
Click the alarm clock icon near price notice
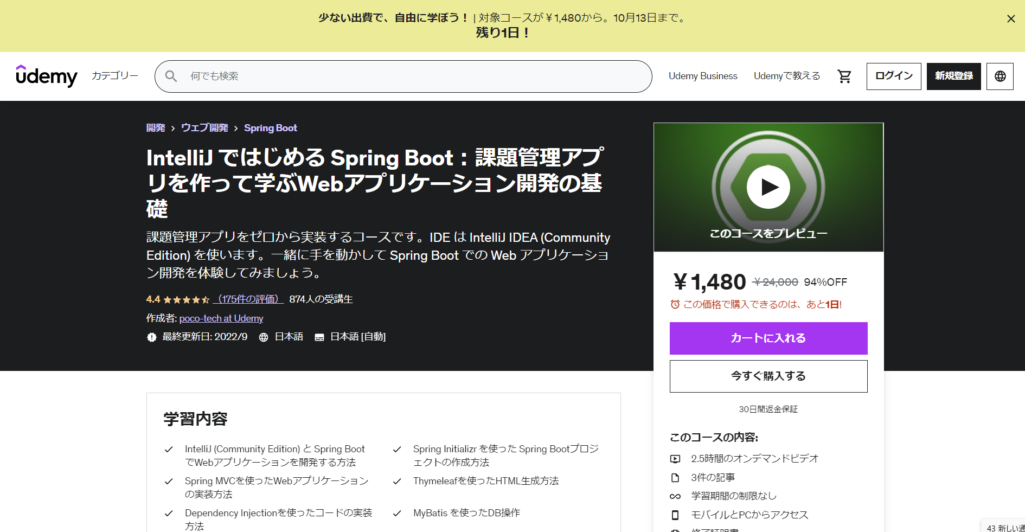(x=675, y=305)
